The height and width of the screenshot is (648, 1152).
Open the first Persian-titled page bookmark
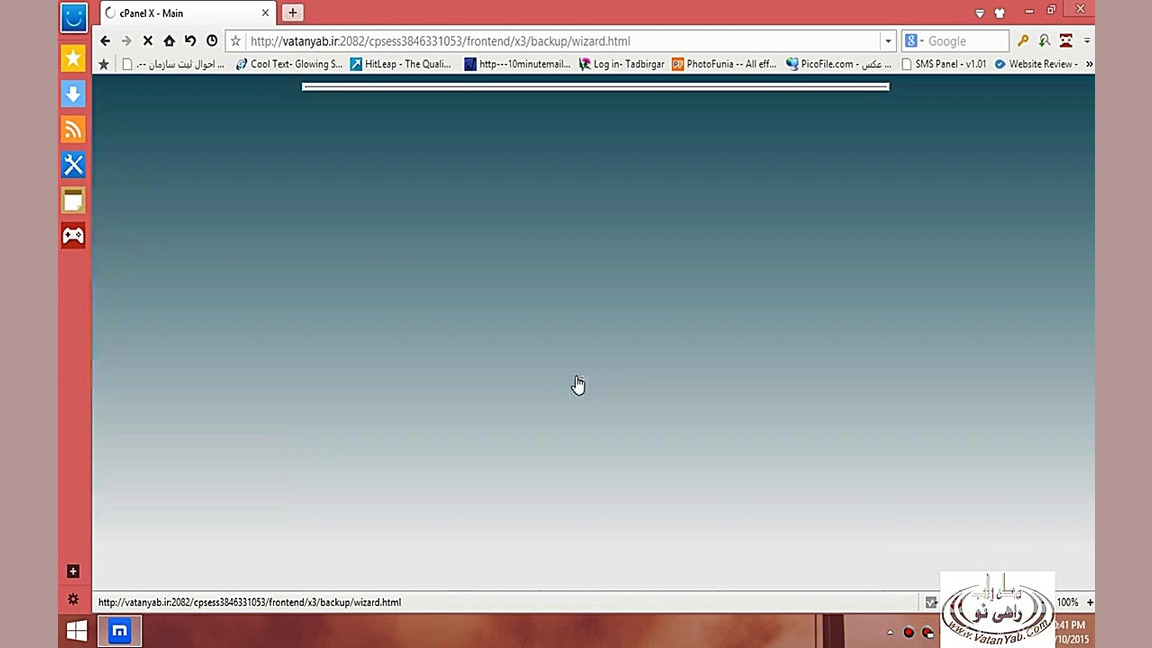tap(173, 64)
